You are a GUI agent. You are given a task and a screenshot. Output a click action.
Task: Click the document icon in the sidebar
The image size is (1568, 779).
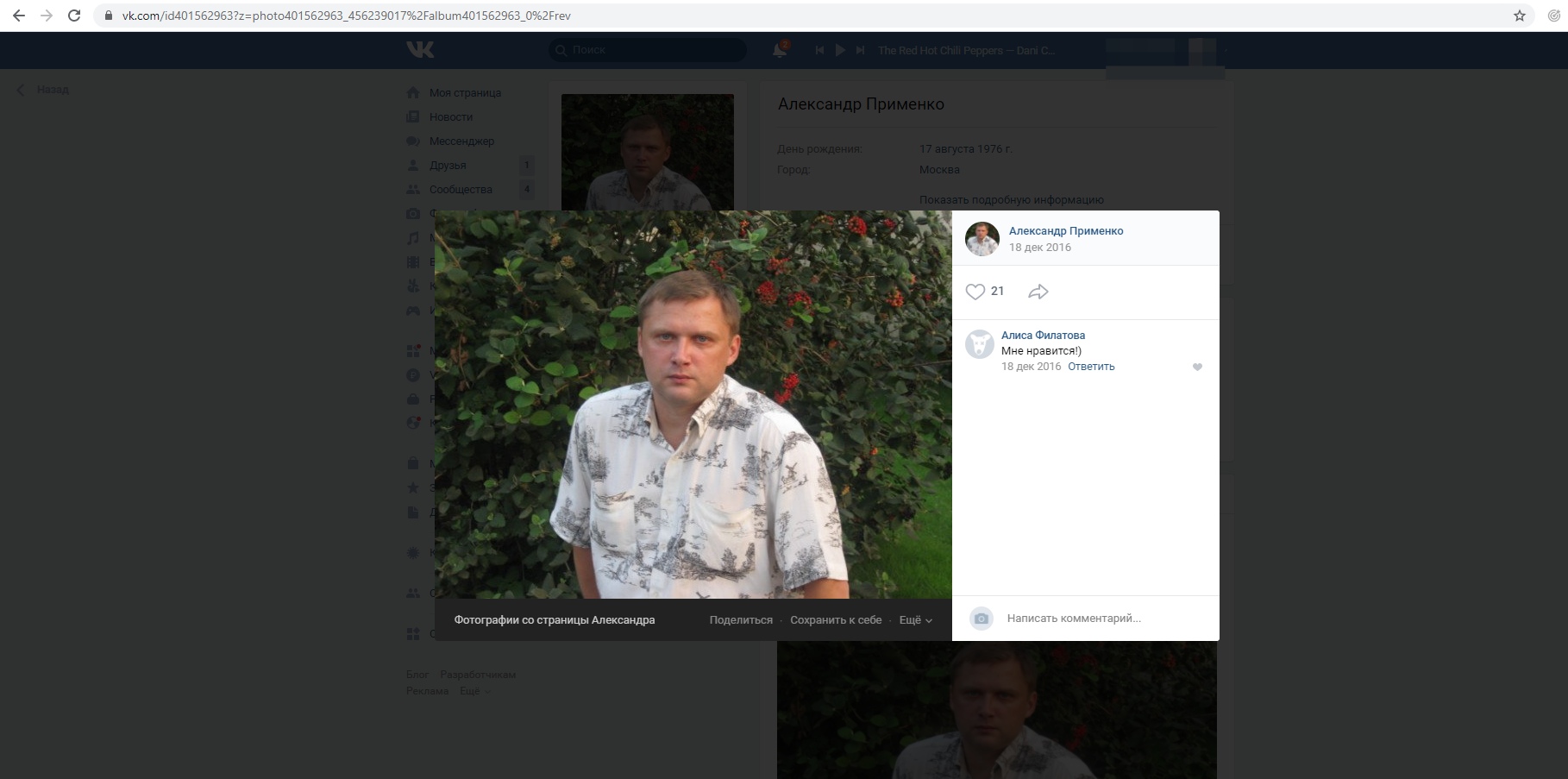(413, 512)
